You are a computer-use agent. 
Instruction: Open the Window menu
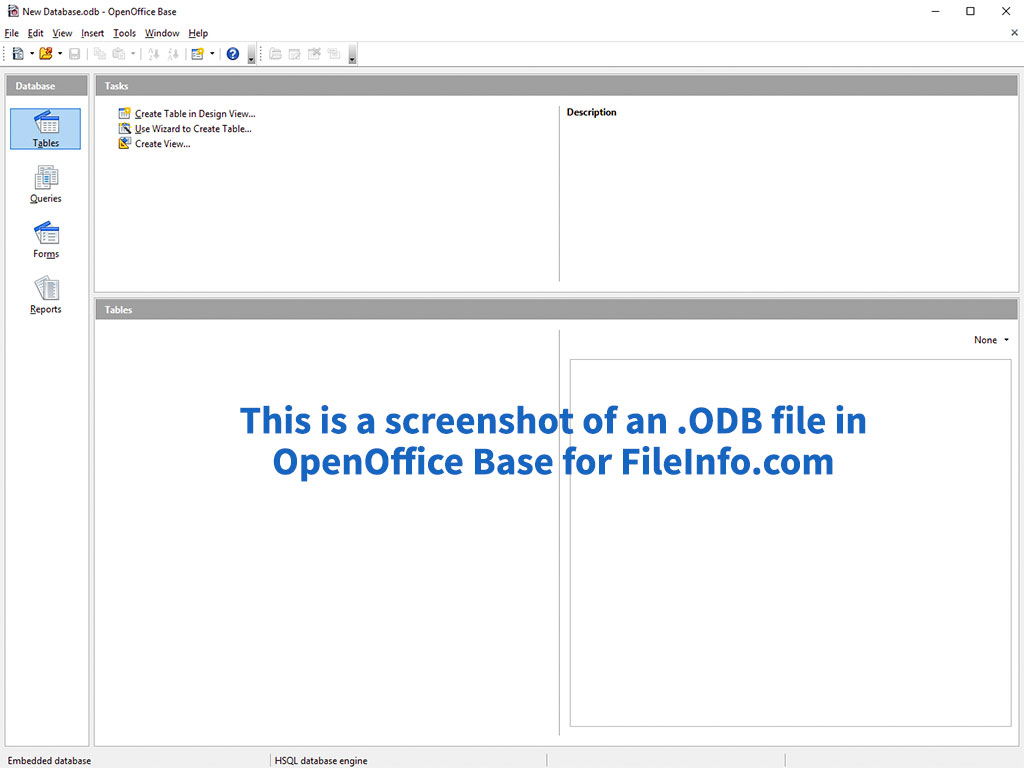click(x=162, y=33)
